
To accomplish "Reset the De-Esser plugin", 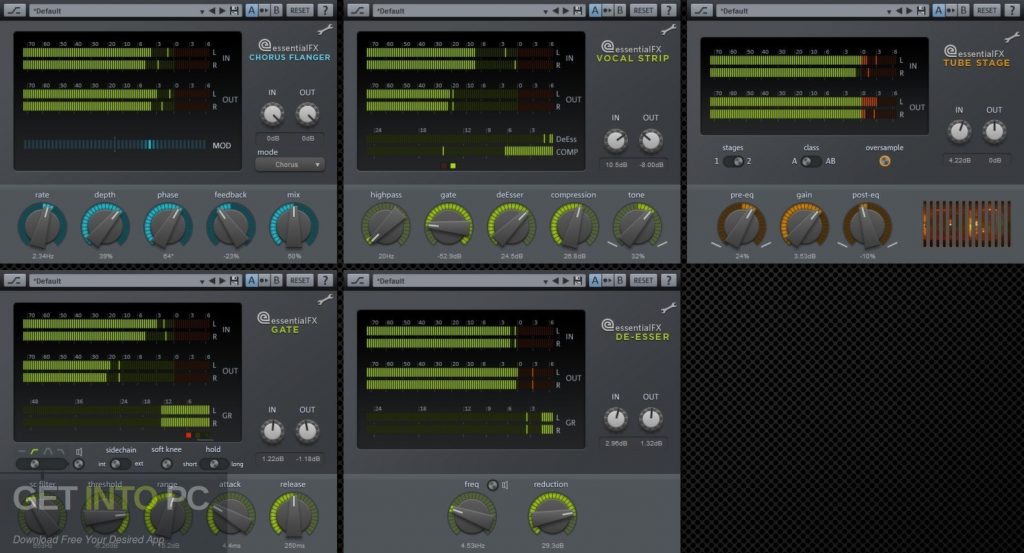I will point(643,281).
